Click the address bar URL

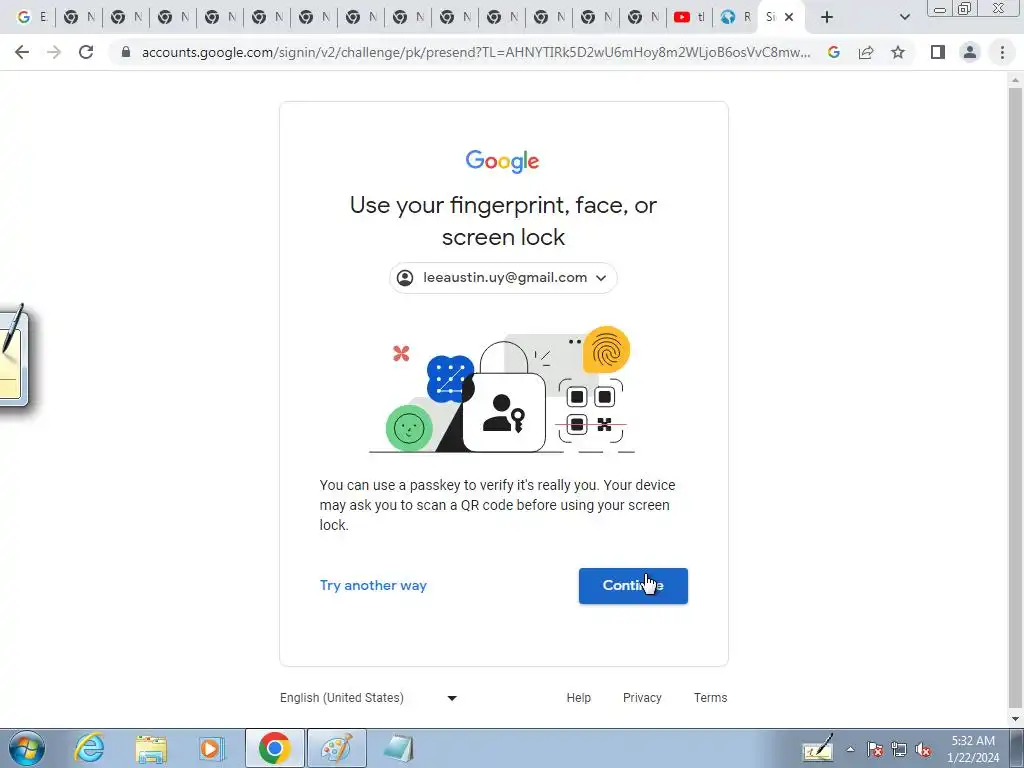[x=476, y=52]
